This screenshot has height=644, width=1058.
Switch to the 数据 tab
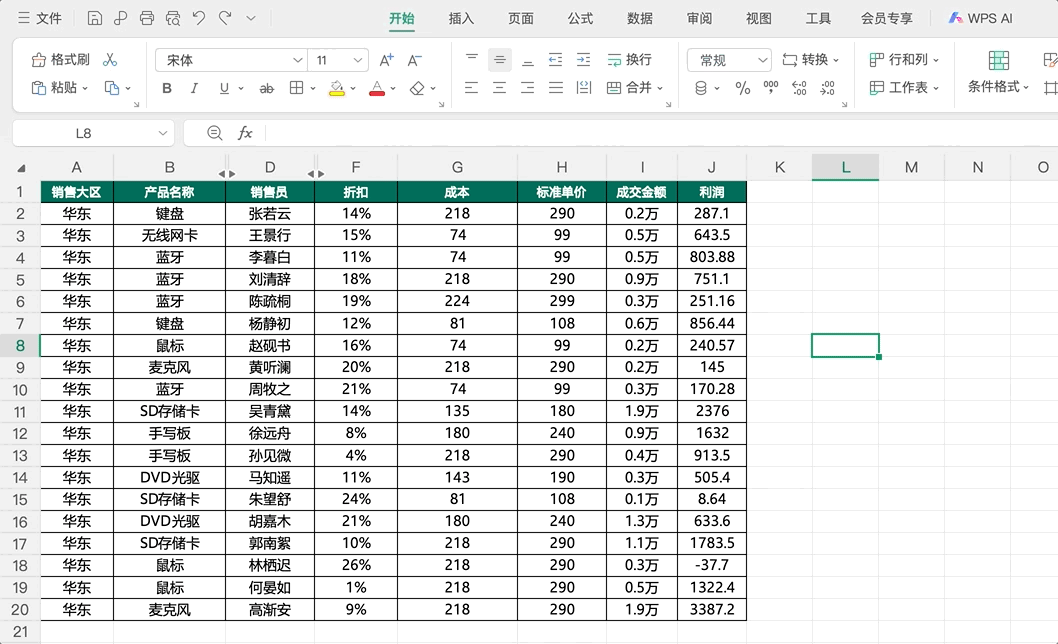tap(640, 18)
